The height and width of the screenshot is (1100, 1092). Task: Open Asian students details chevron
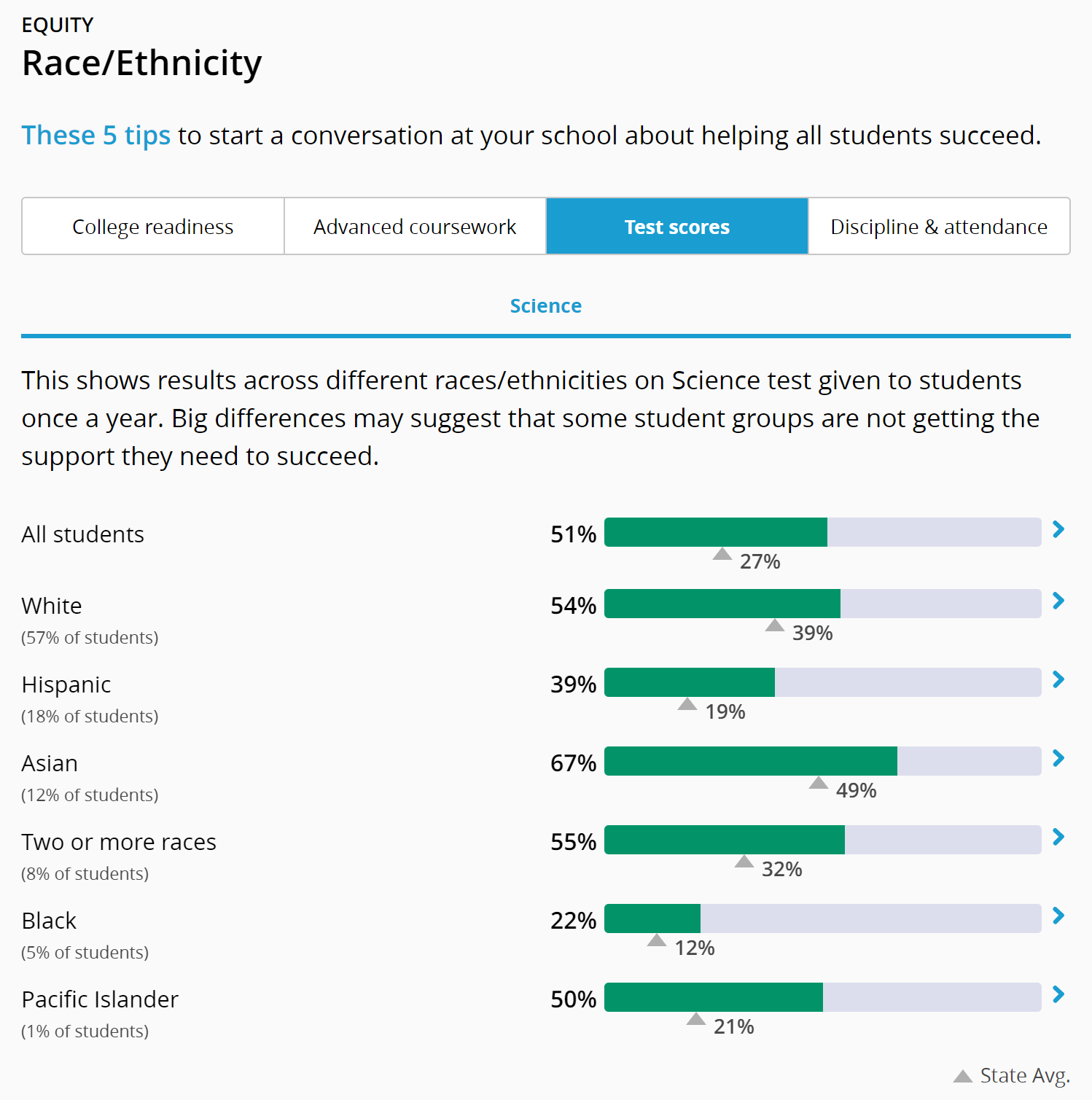point(1058,759)
